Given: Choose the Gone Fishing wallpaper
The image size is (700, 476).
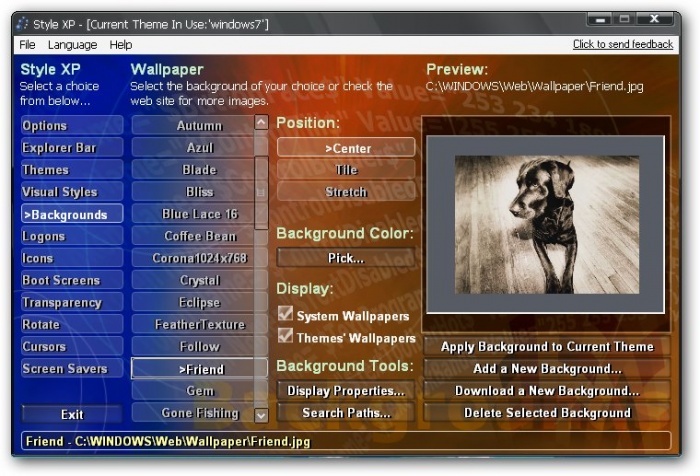Looking at the screenshot, I should tap(193, 413).
